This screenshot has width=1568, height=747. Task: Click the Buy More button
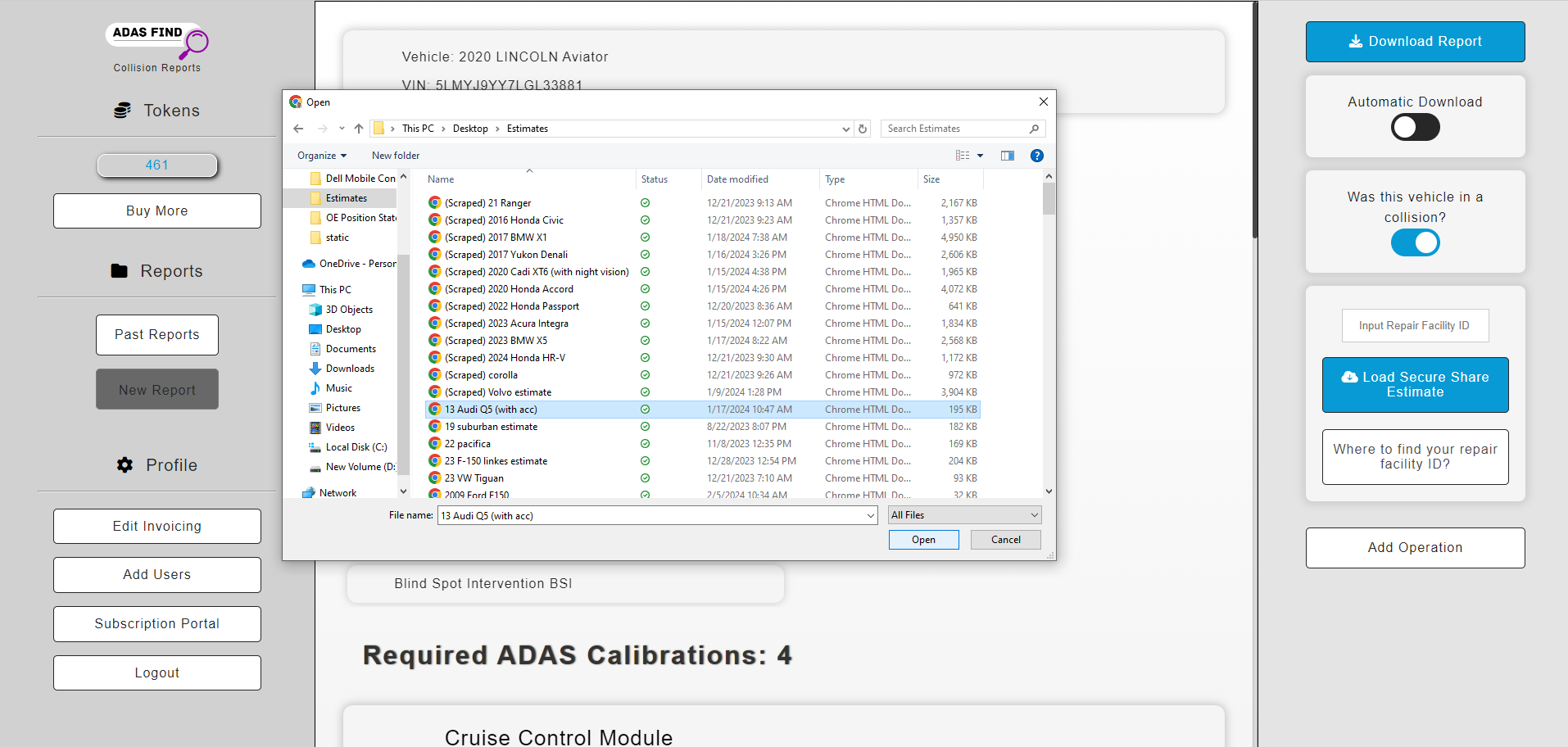156,211
